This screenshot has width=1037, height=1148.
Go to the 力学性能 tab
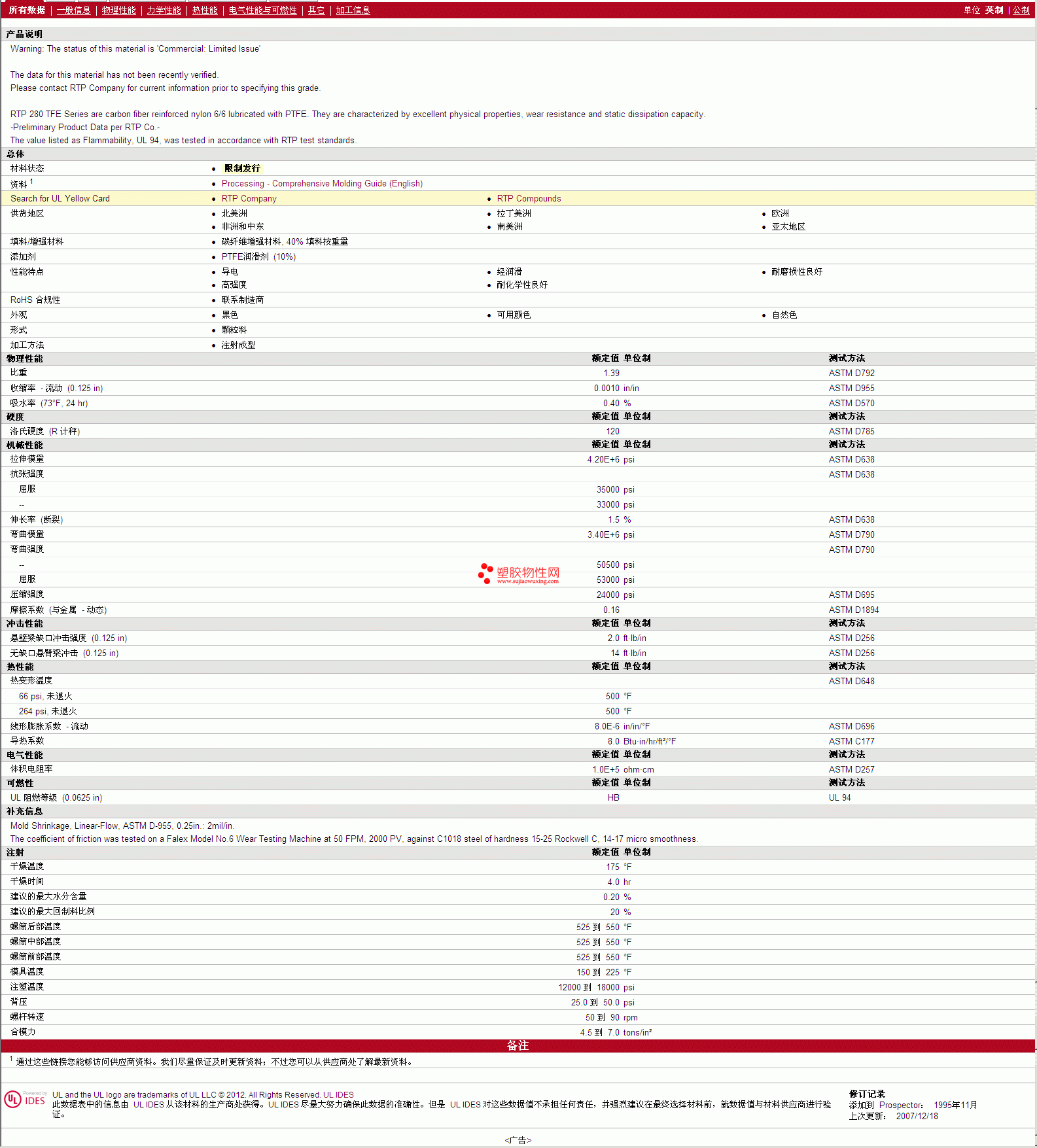tap(164, 10)
